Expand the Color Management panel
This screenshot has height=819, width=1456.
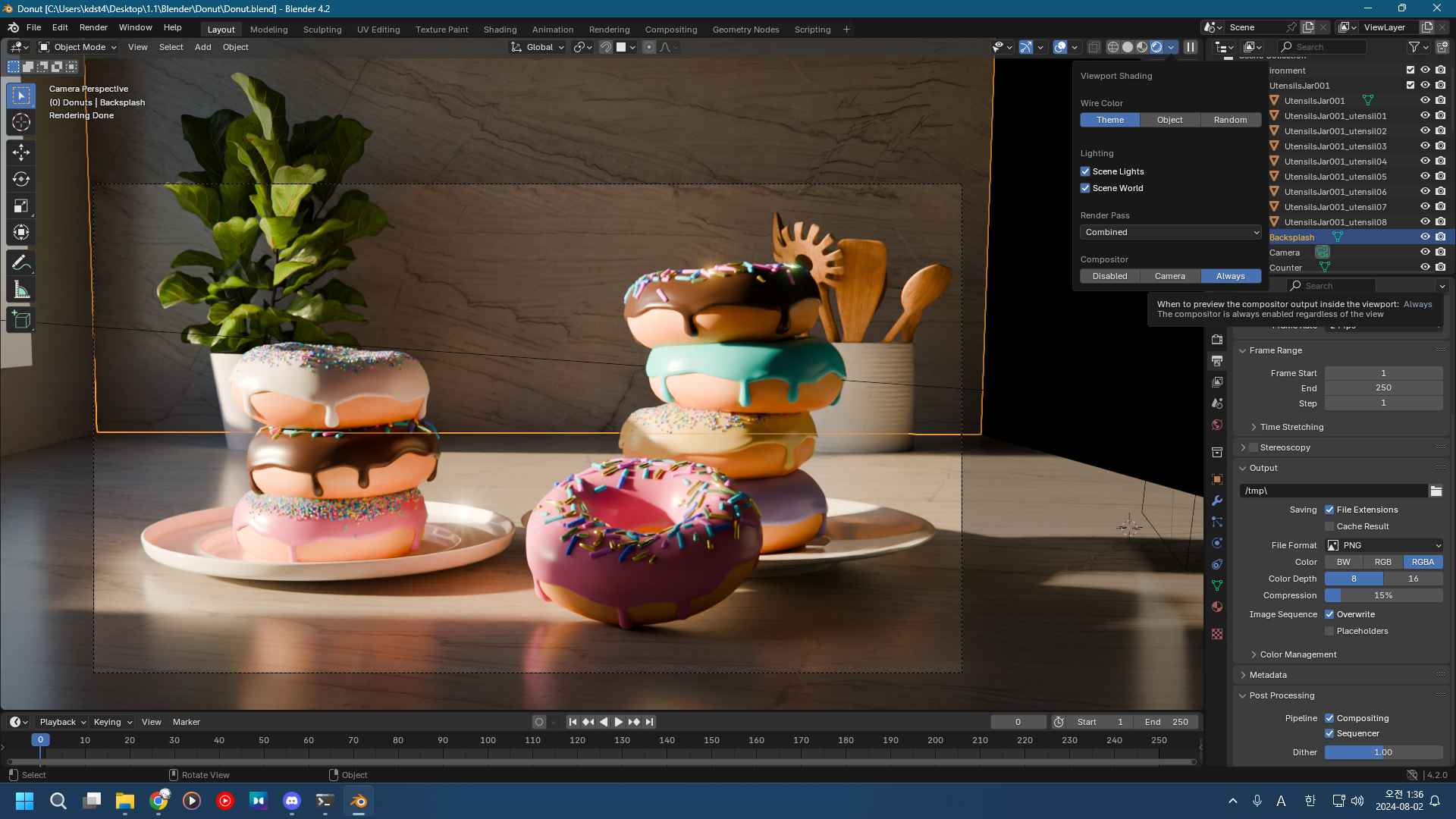tap(1298, 654)
